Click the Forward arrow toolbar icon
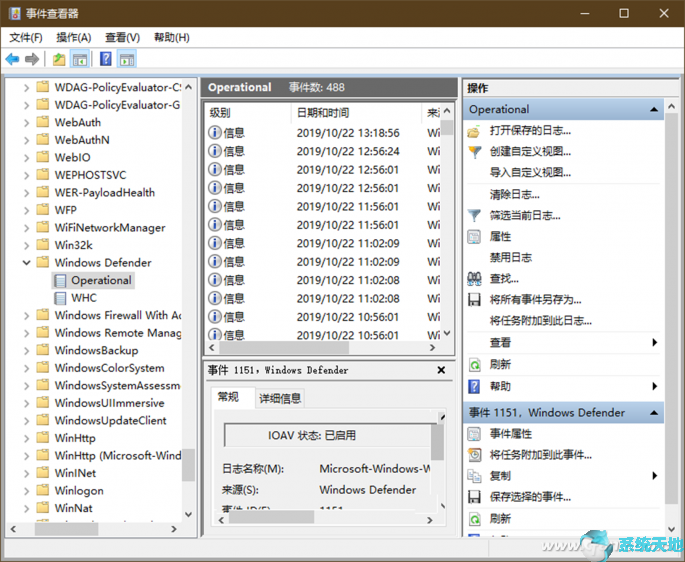The image size is (685, 562). [x=32, y=59]
